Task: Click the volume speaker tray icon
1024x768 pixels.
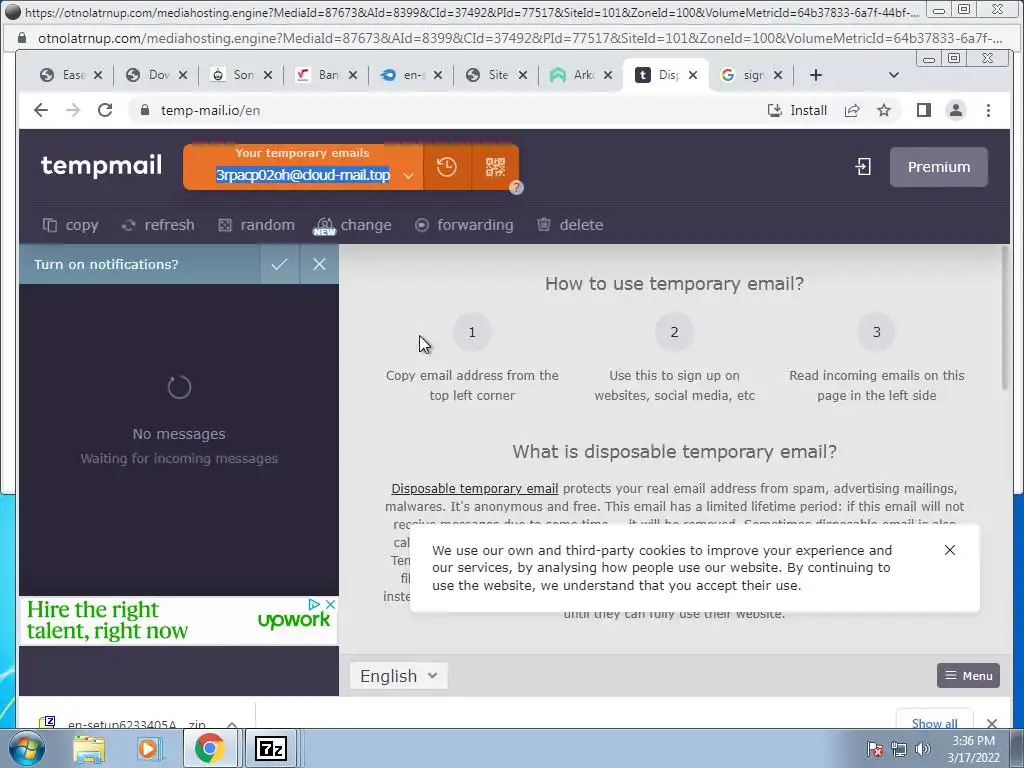Action: 923,749
